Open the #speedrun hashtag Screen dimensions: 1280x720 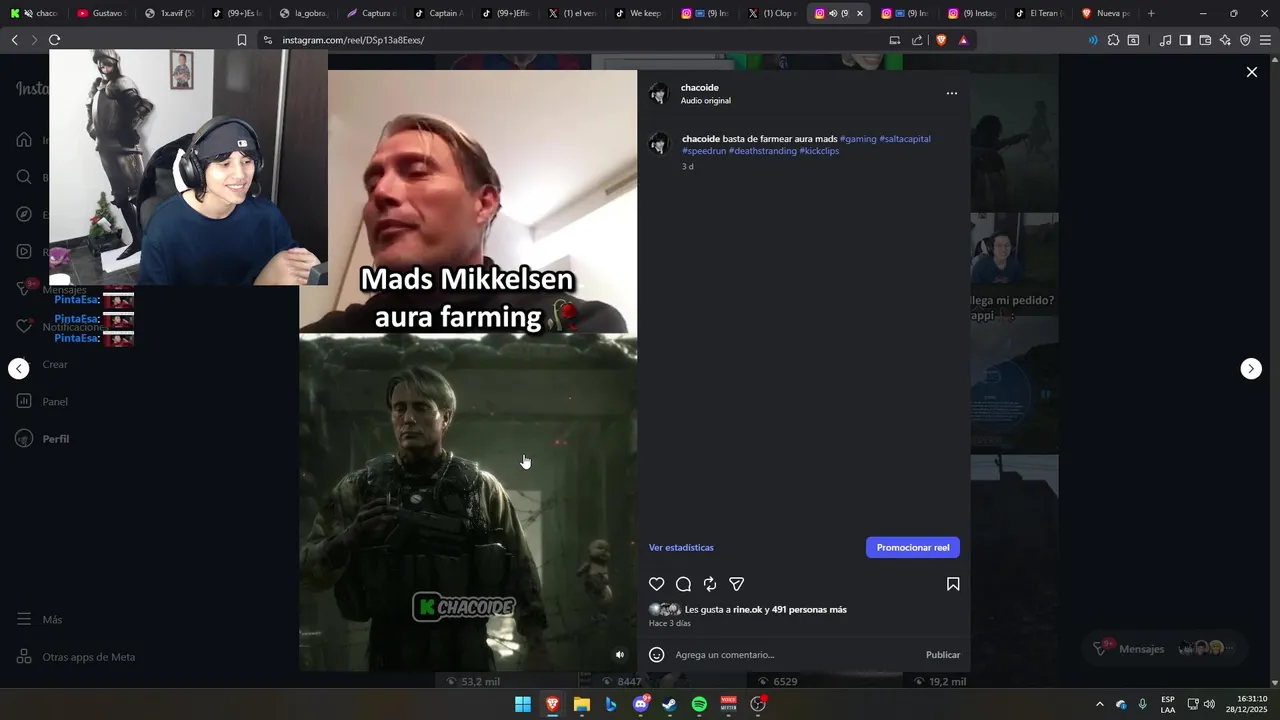point(704,151)
